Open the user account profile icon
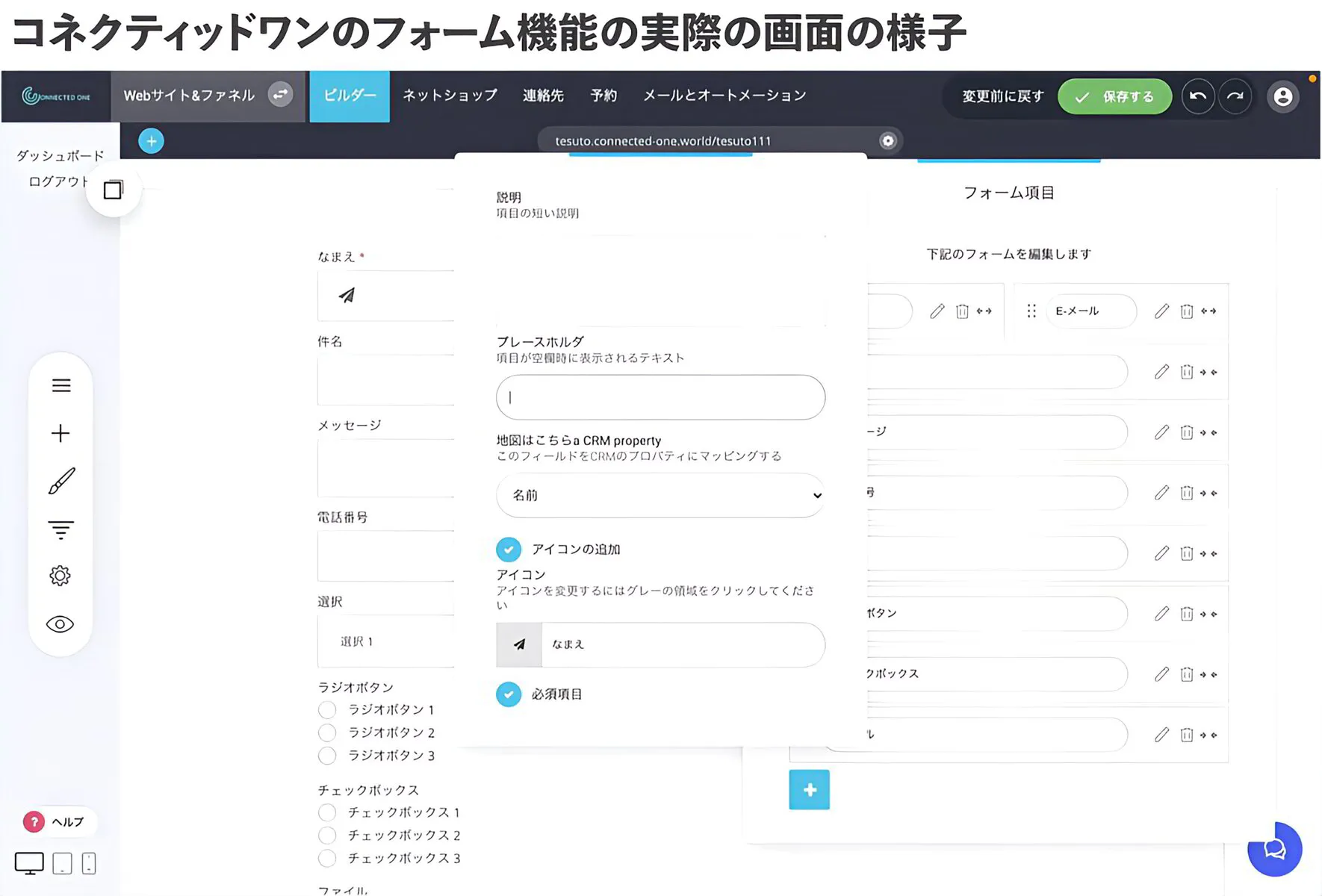 (x=1283, y=96)
